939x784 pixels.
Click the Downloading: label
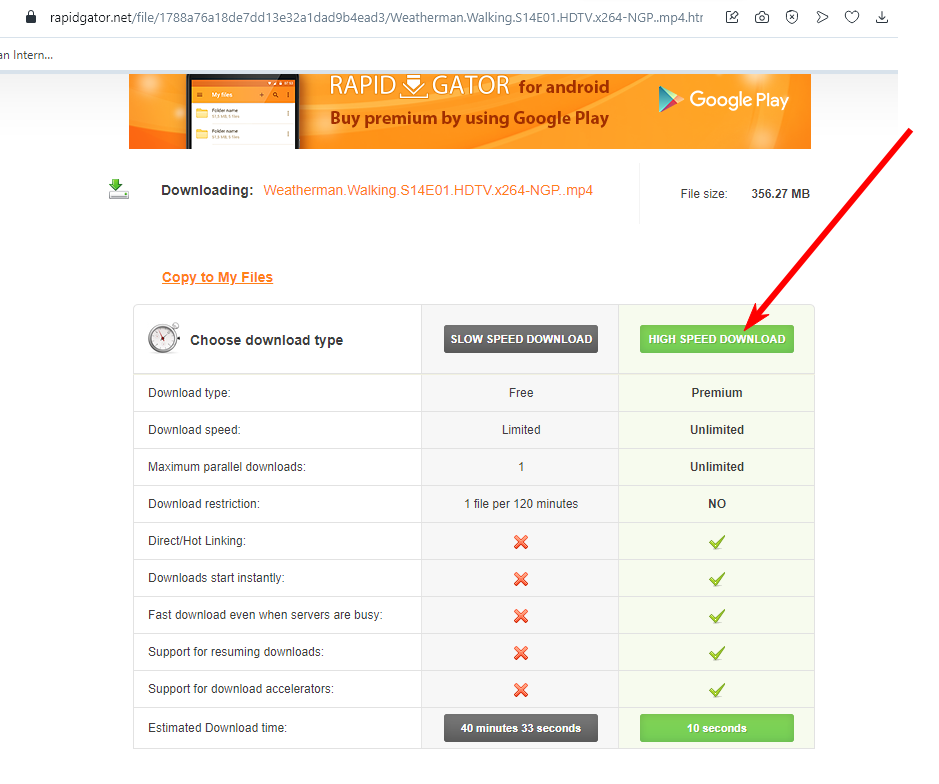pyautogui.click(x=207, y=190)
